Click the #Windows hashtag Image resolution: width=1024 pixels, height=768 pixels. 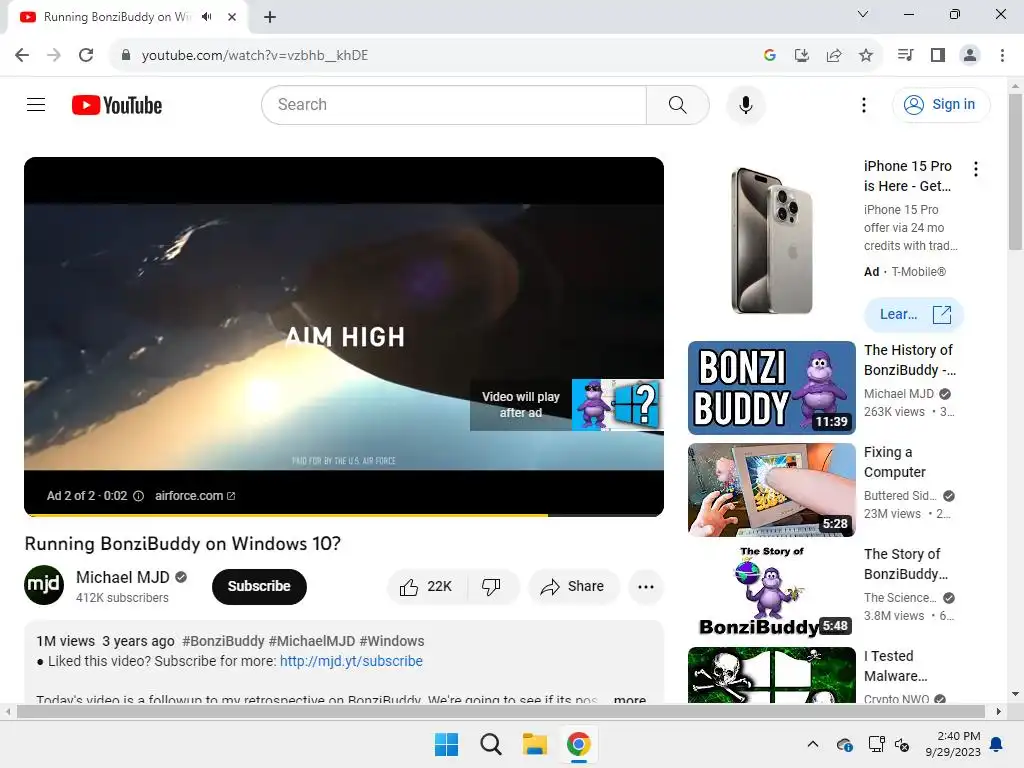click(x=392, y=641)
